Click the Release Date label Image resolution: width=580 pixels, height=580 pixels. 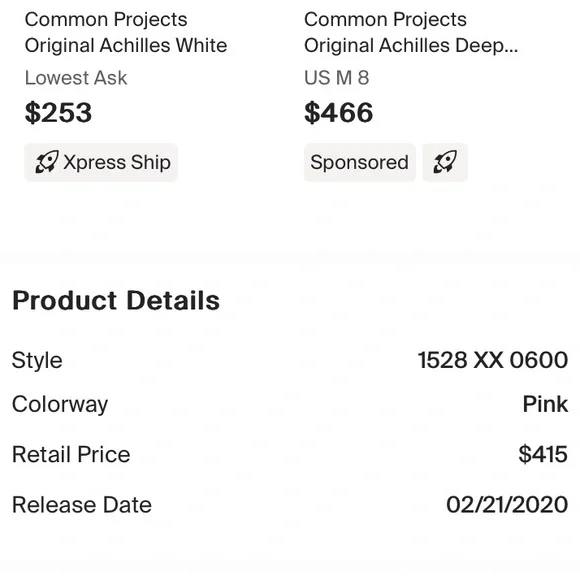(x=82, y=505)
